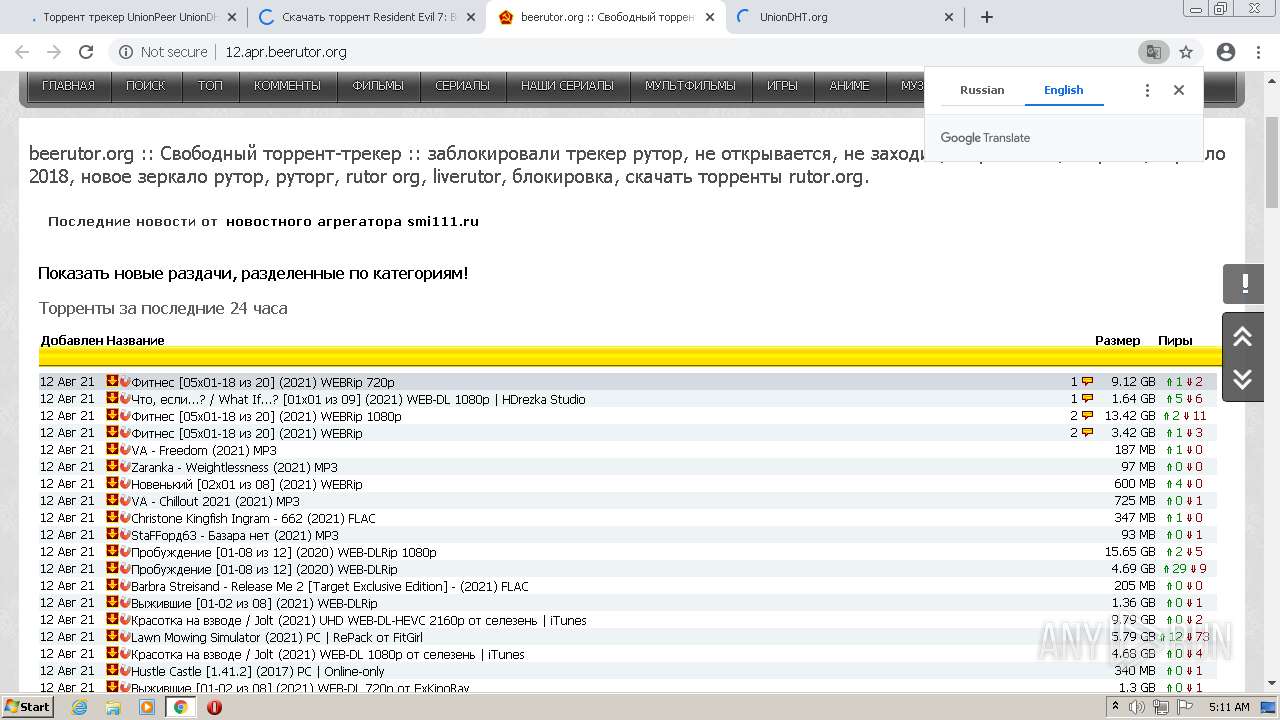Open torrent Новенький [02x01 из 08] WEBRip

[247, 484]
